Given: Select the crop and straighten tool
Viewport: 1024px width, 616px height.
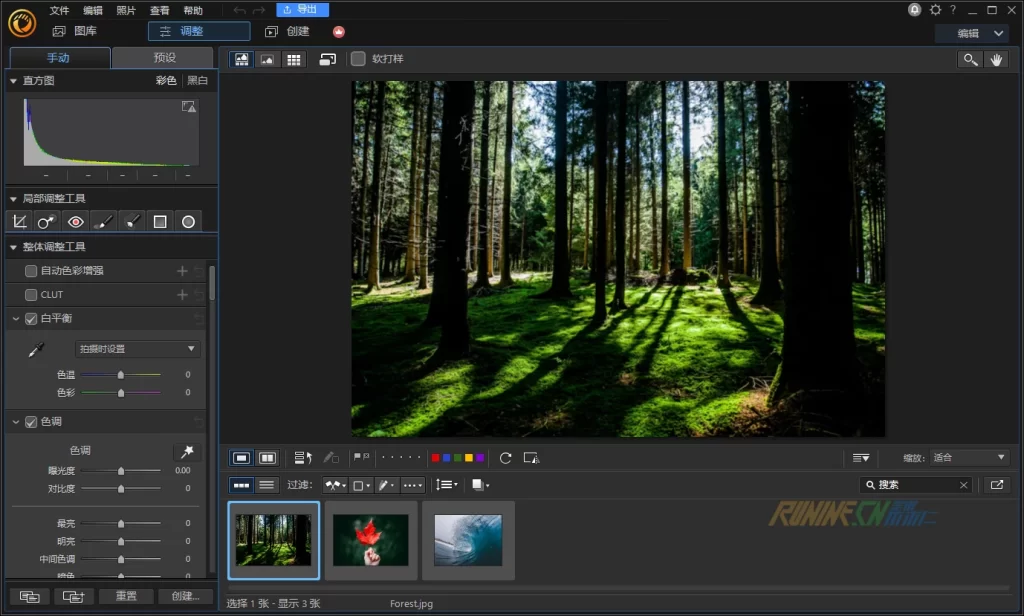Looking at the screenshot, I should [19, 221].
